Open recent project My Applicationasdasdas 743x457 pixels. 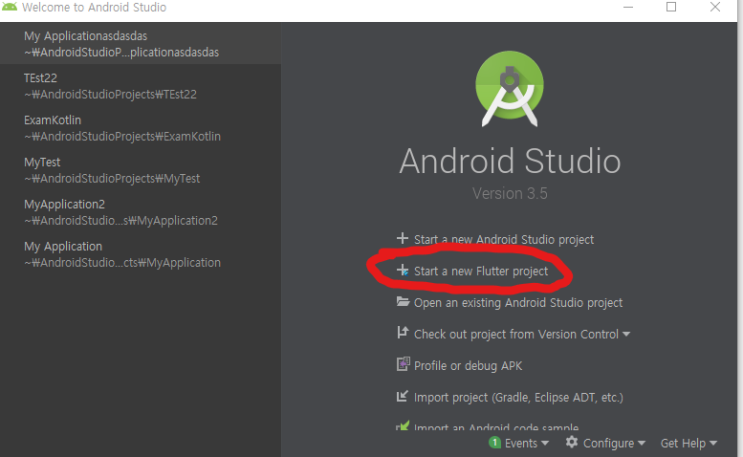140,44
